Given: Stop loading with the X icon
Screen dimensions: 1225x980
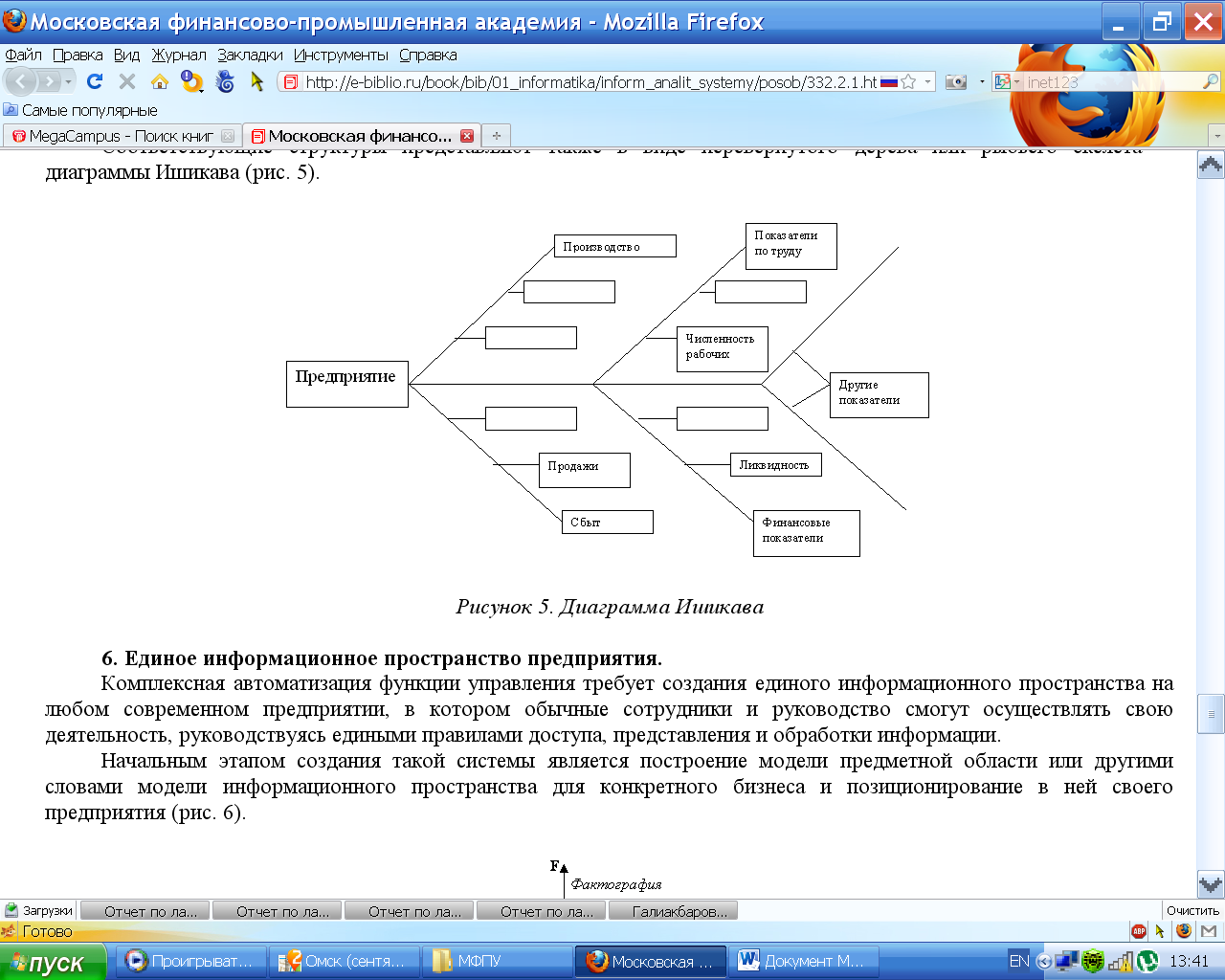Looking at the screenshot, I should [126, 82].
